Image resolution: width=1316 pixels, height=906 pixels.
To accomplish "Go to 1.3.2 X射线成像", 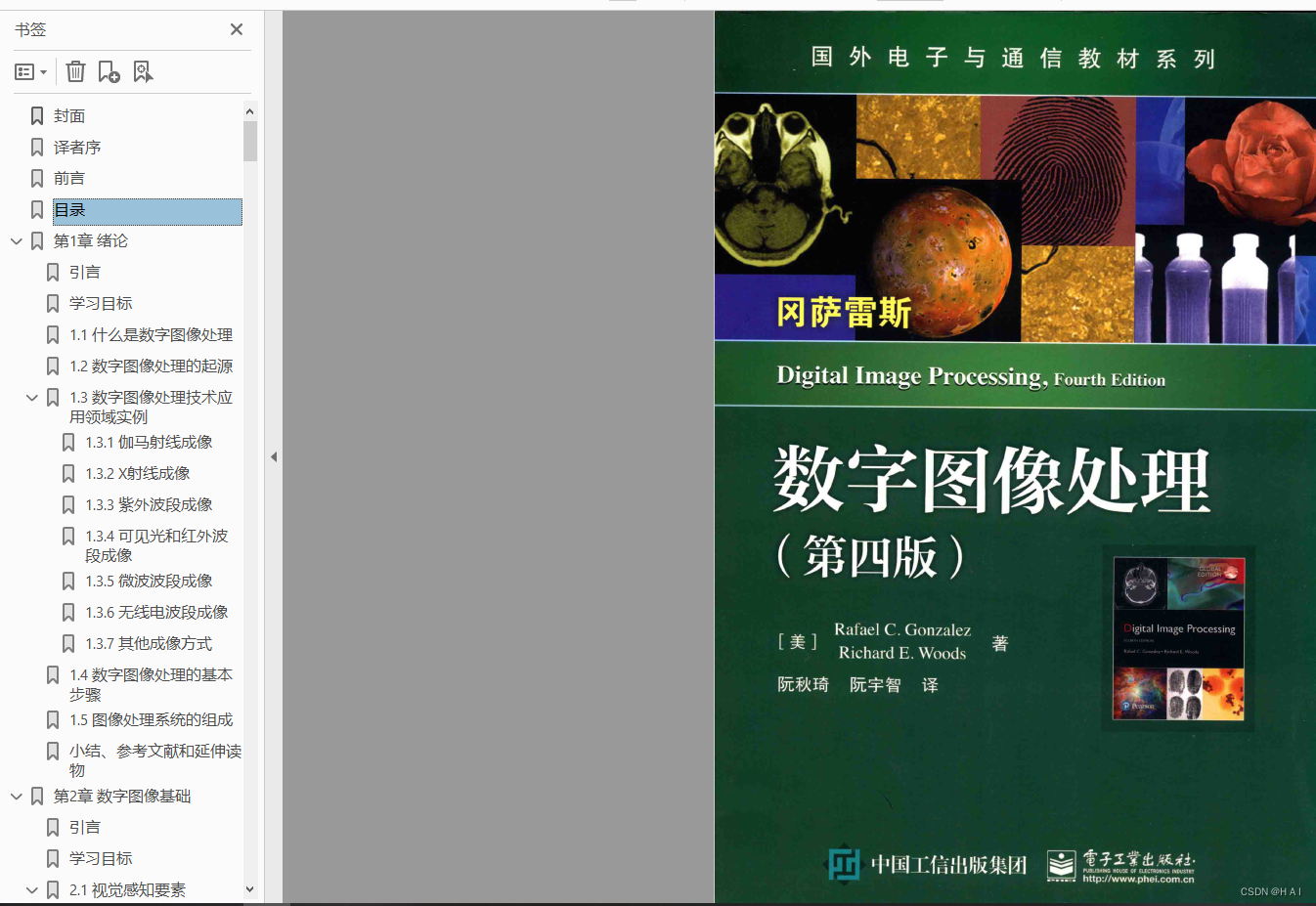I will click(x=138, y=474).
